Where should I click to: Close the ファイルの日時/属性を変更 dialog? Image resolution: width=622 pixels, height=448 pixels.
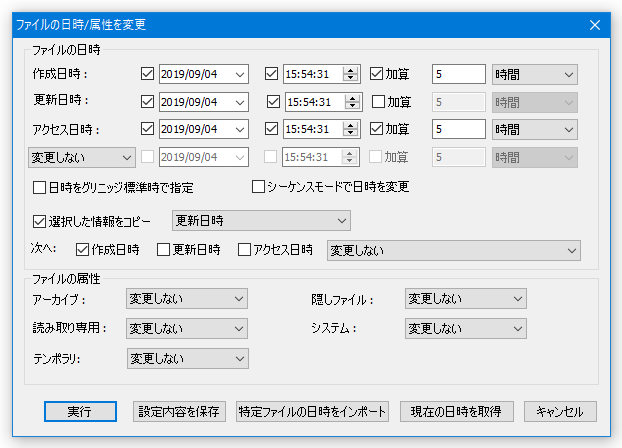[x=595, y=25]
